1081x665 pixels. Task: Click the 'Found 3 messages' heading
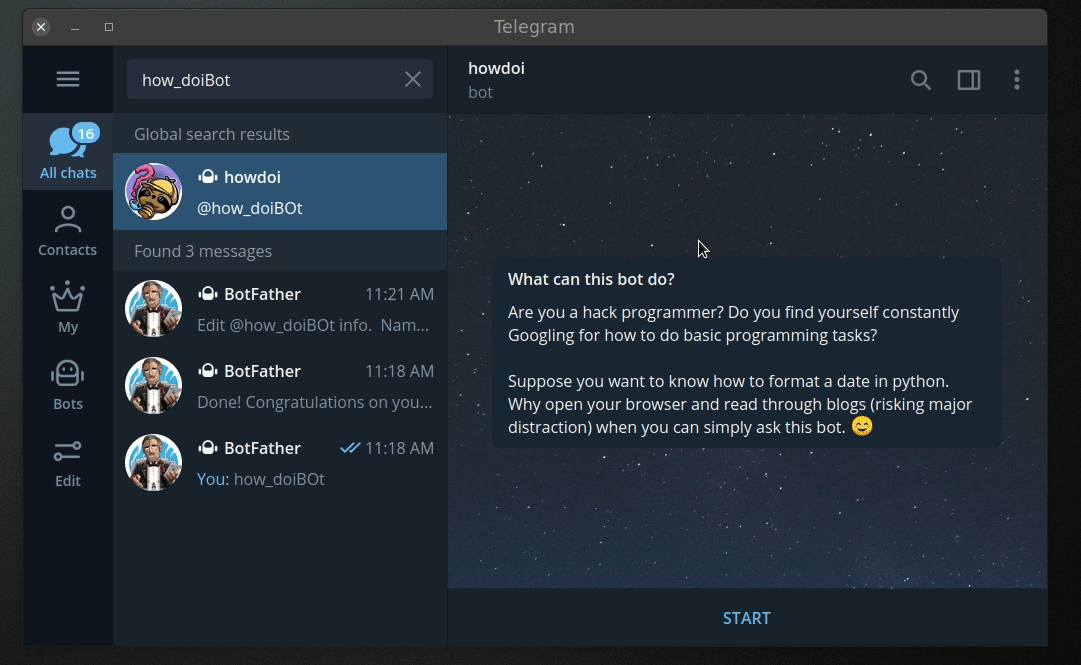(x=203, y=251)
